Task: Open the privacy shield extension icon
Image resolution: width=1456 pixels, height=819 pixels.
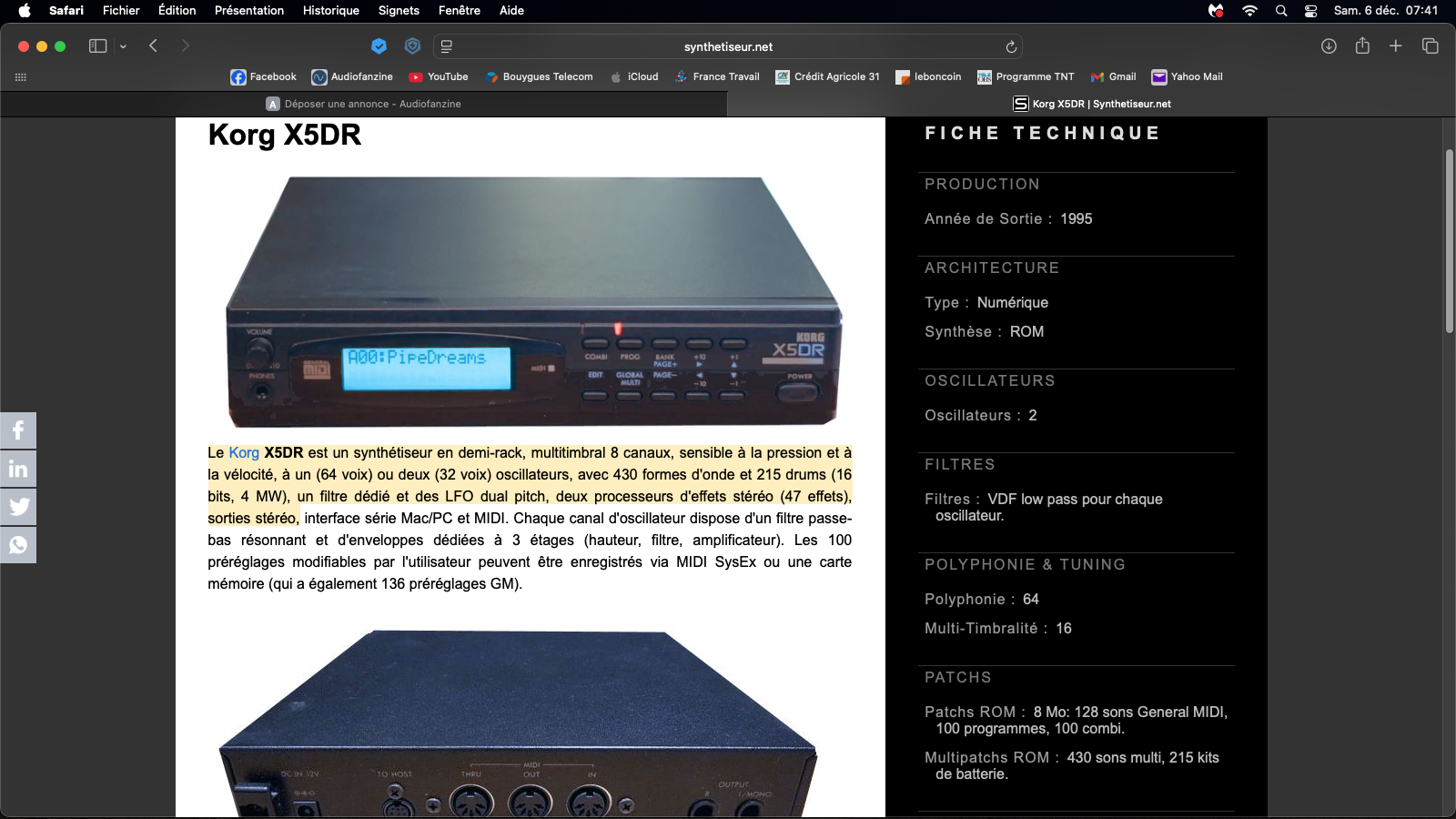Action: point(412,46)
